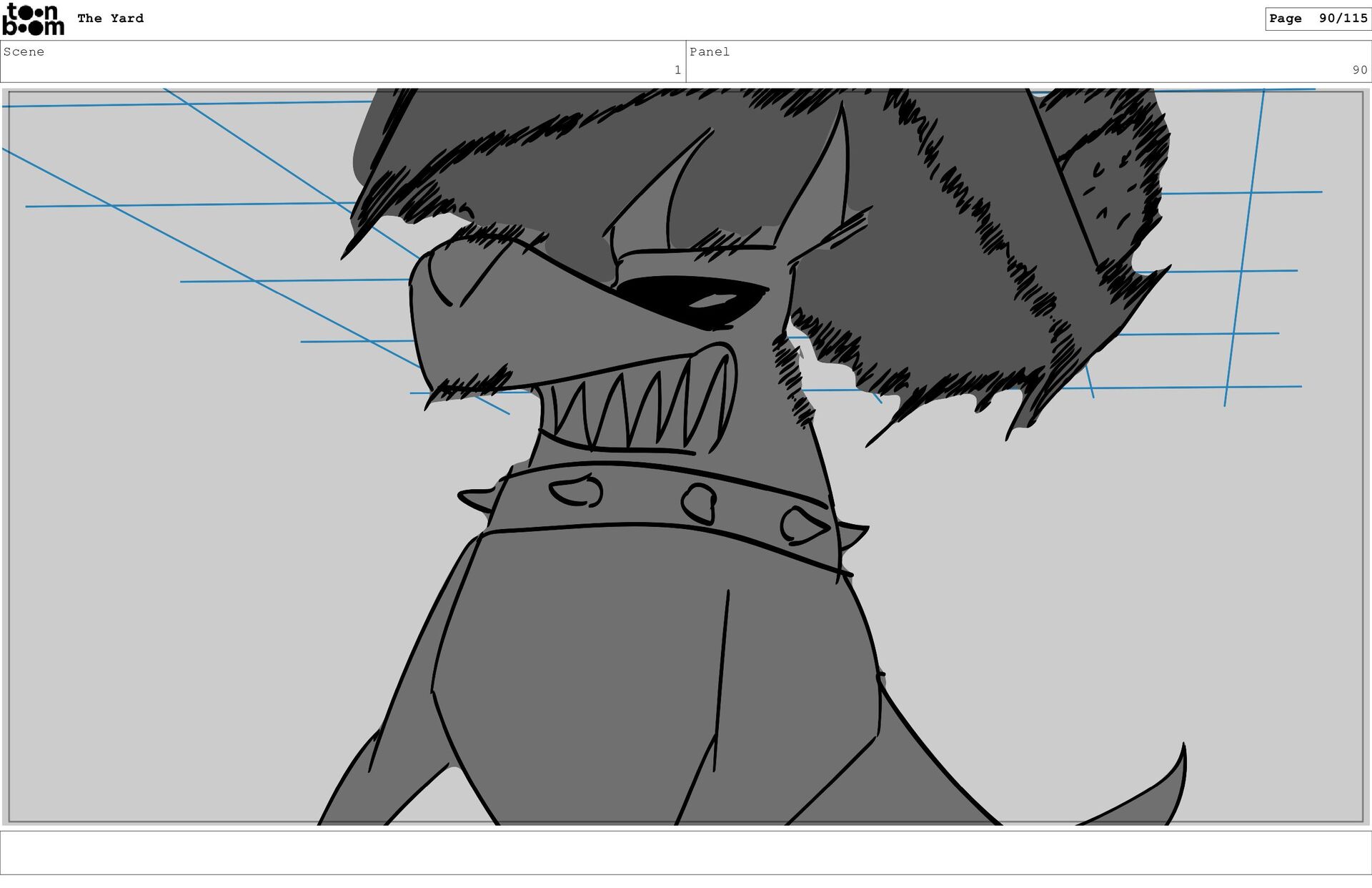Screen dimensions: 1372x888
Task: Click the blue perspective grid at right
Action: [x=1240, y=272]
